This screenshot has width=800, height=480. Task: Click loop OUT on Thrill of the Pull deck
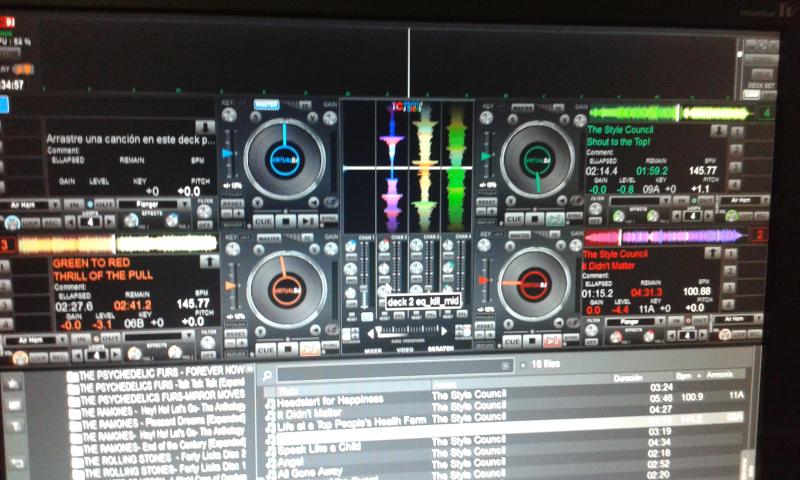(x=109, y=338)
